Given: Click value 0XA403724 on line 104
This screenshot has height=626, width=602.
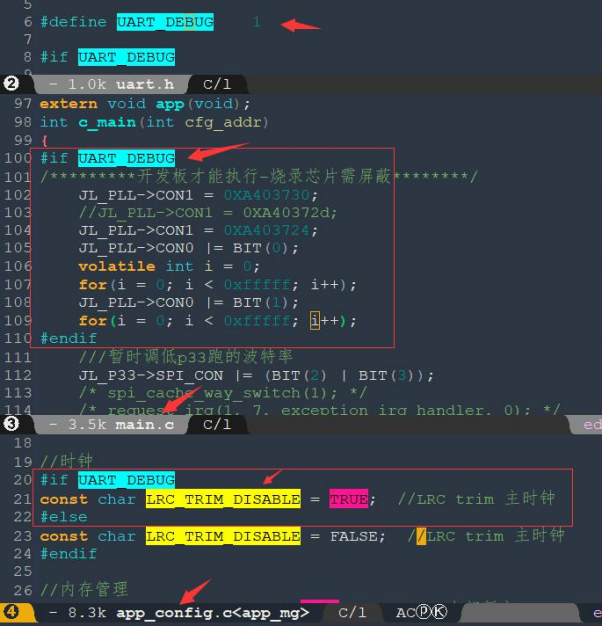Looking at the screenshot, I should 267,230.
